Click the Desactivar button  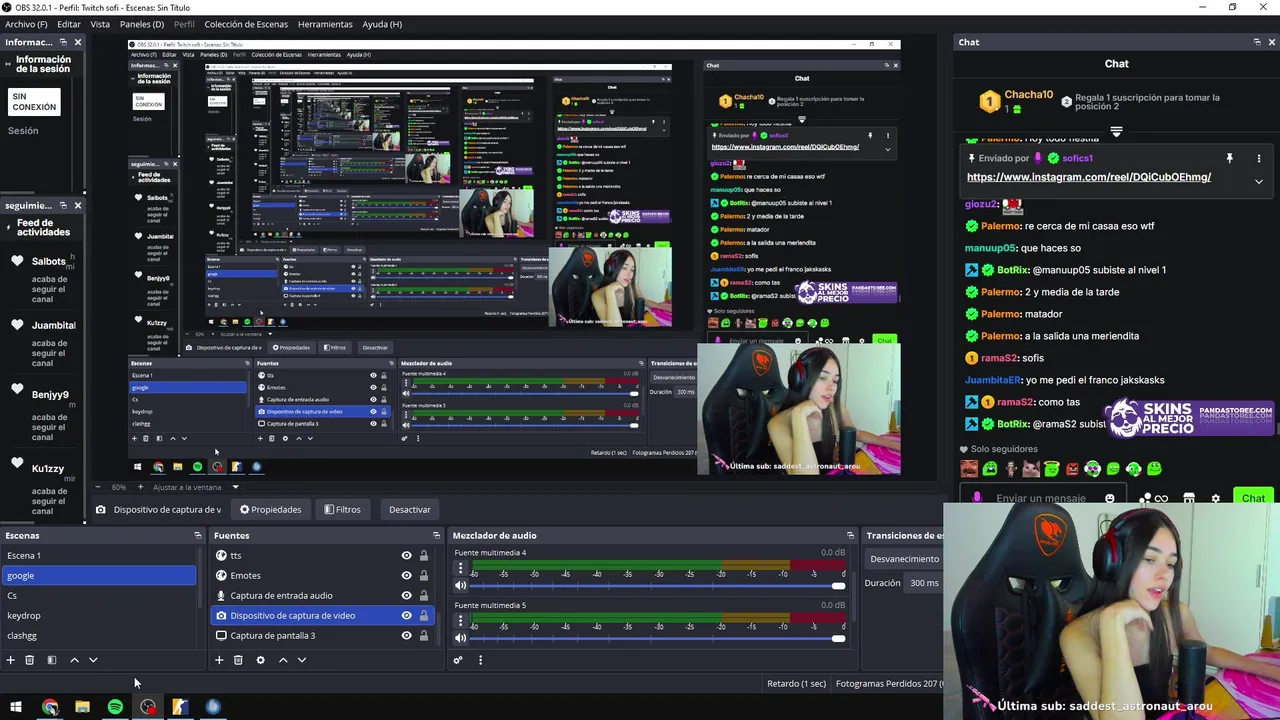tap(410, 510)
